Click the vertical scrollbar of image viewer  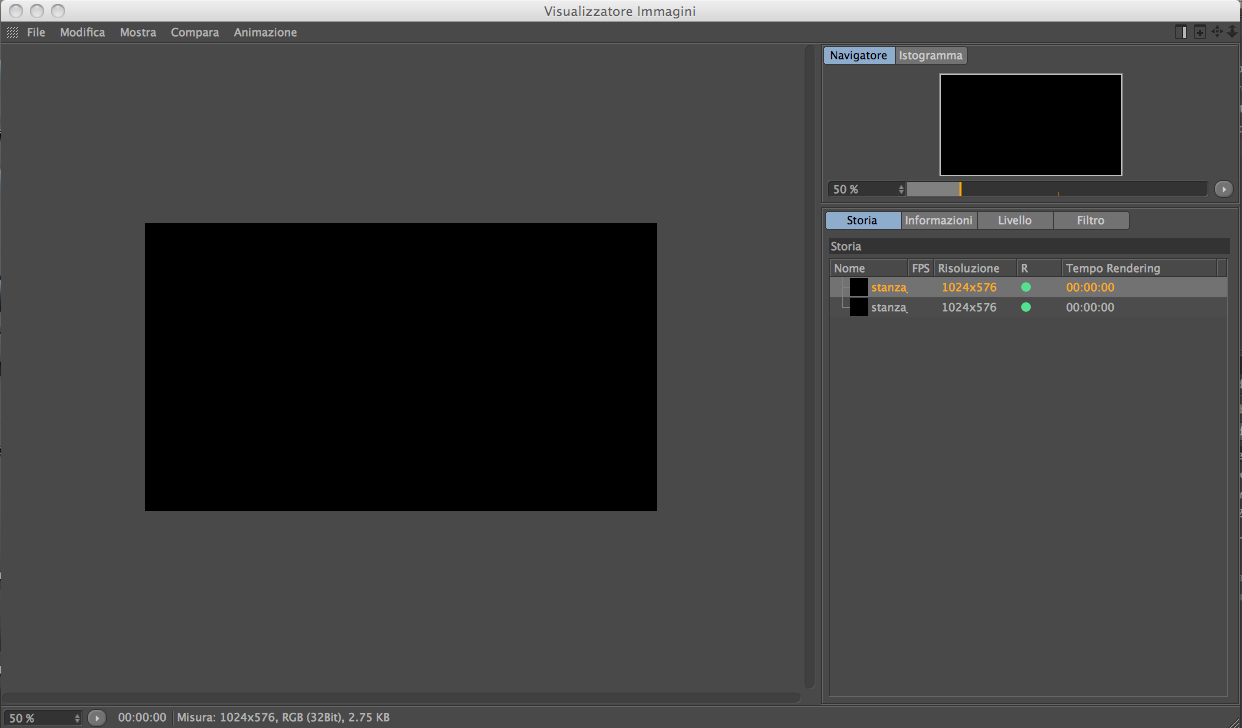[x=809, y=366]
